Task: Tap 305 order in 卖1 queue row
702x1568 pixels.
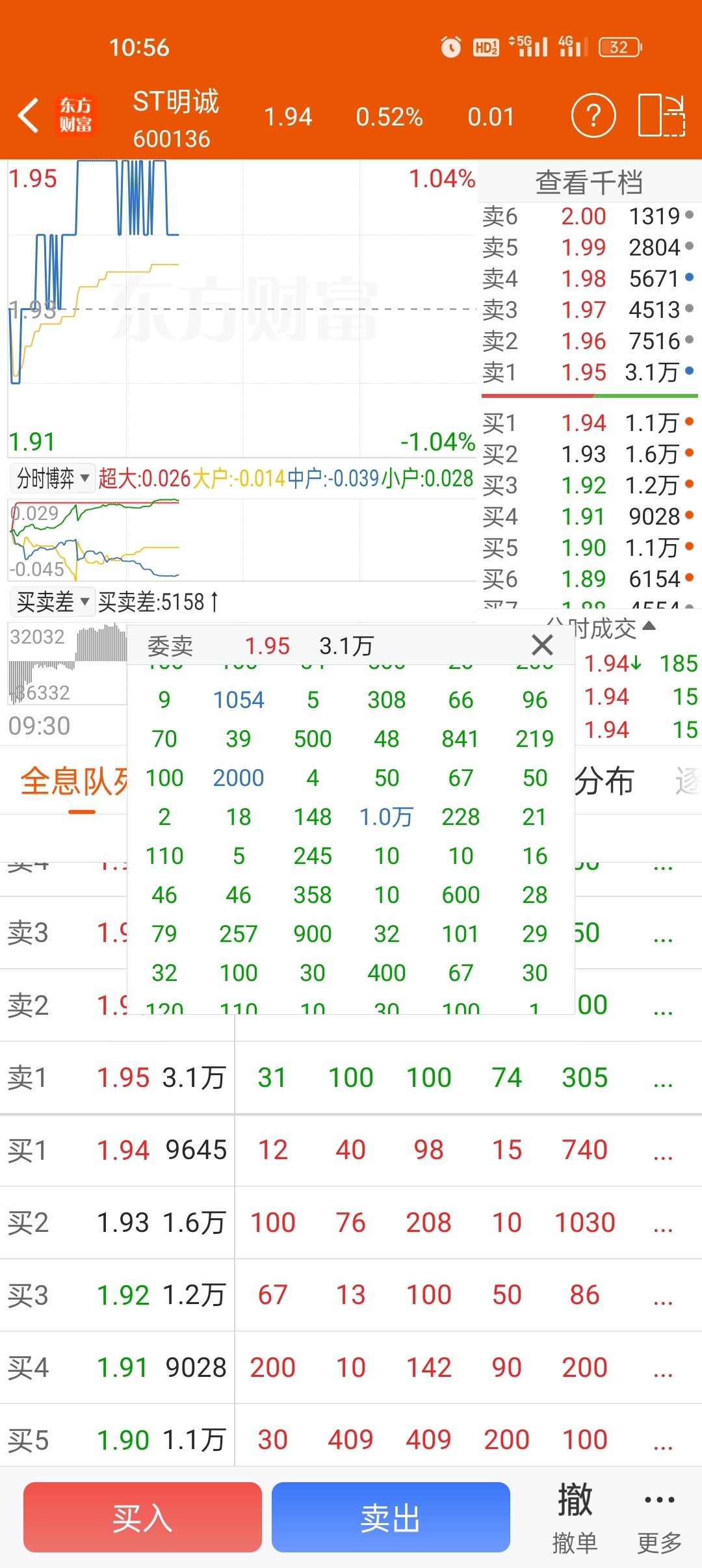Action: [585, 1078]
